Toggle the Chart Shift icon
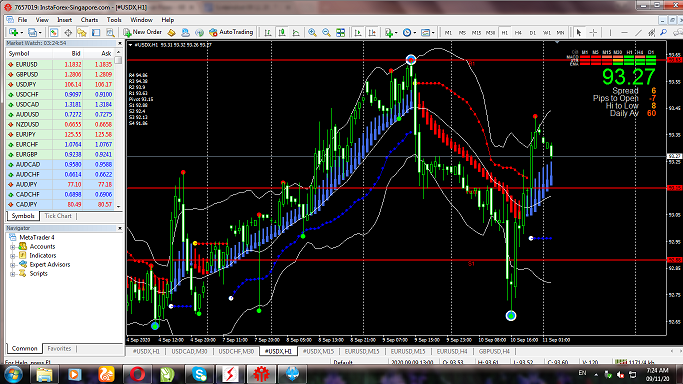The width and height of the screenshot is (683, 384). (x=372, y=33)
